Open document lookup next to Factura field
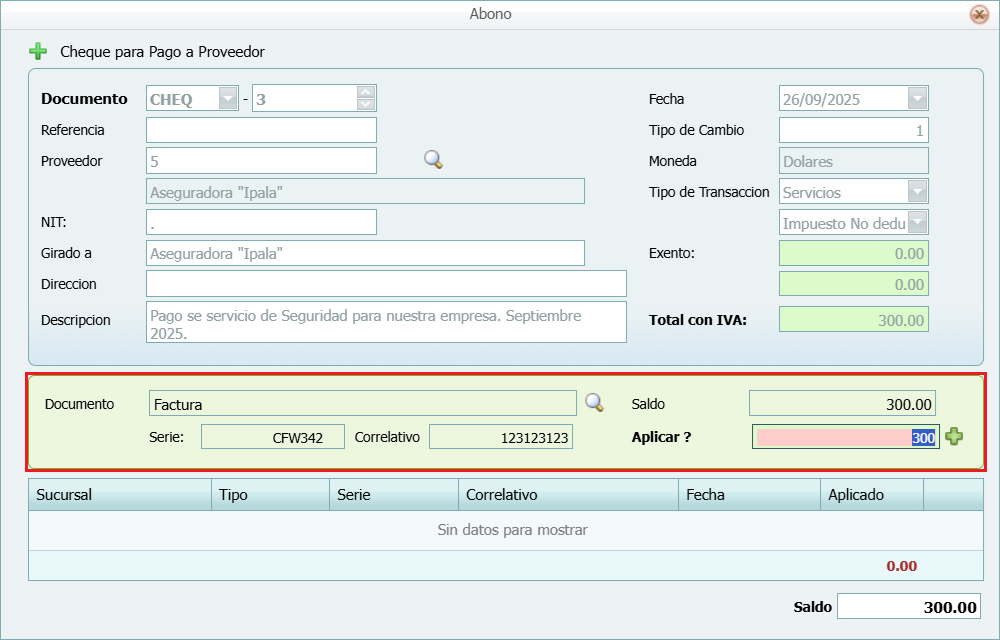 tap(595, 403)
